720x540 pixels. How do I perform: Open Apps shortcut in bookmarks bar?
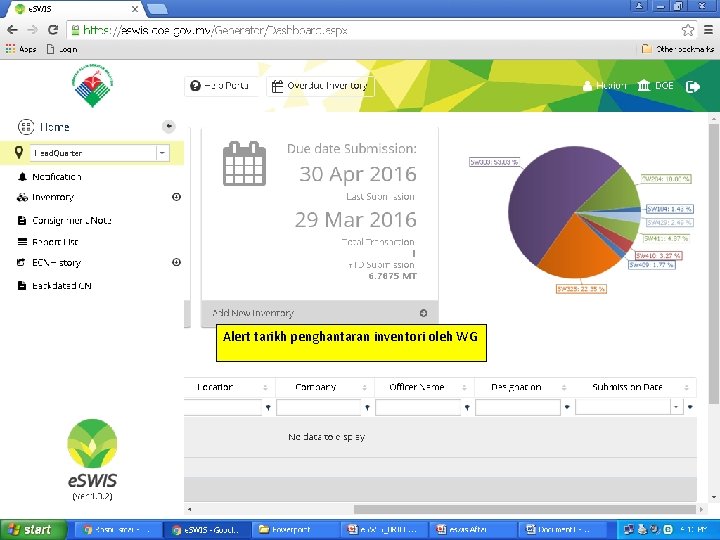pyautogui.click(x=21, y=49)
